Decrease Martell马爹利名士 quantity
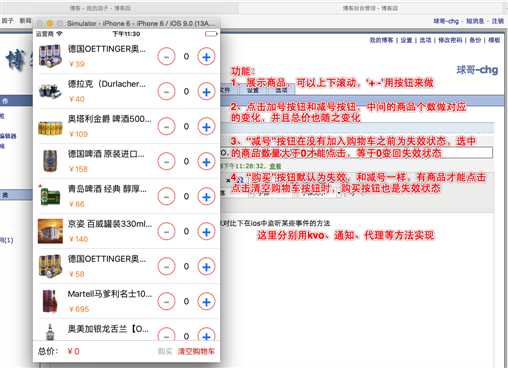The width and height of the screenshot is (508, 368). click(166, 302)
